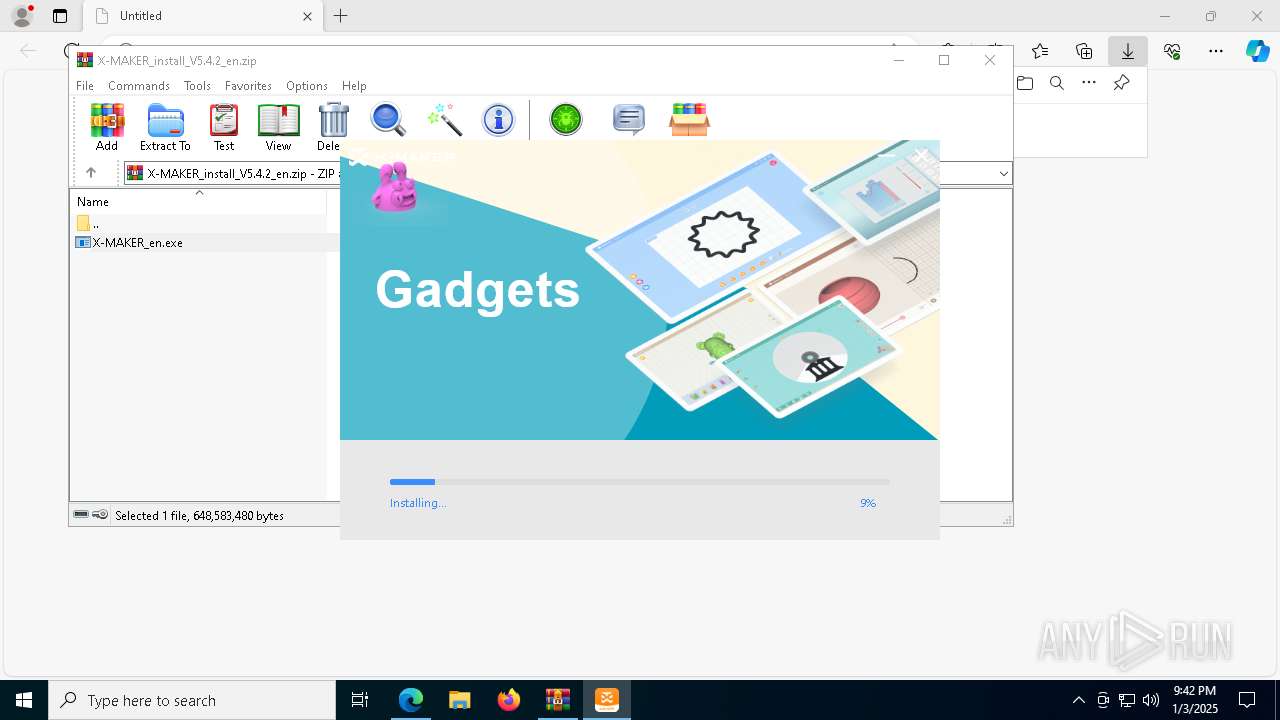The height and width of the screenshot is (720, 1280).
Task: Click the Find magnifier toolbar icon
Action: 388,120
